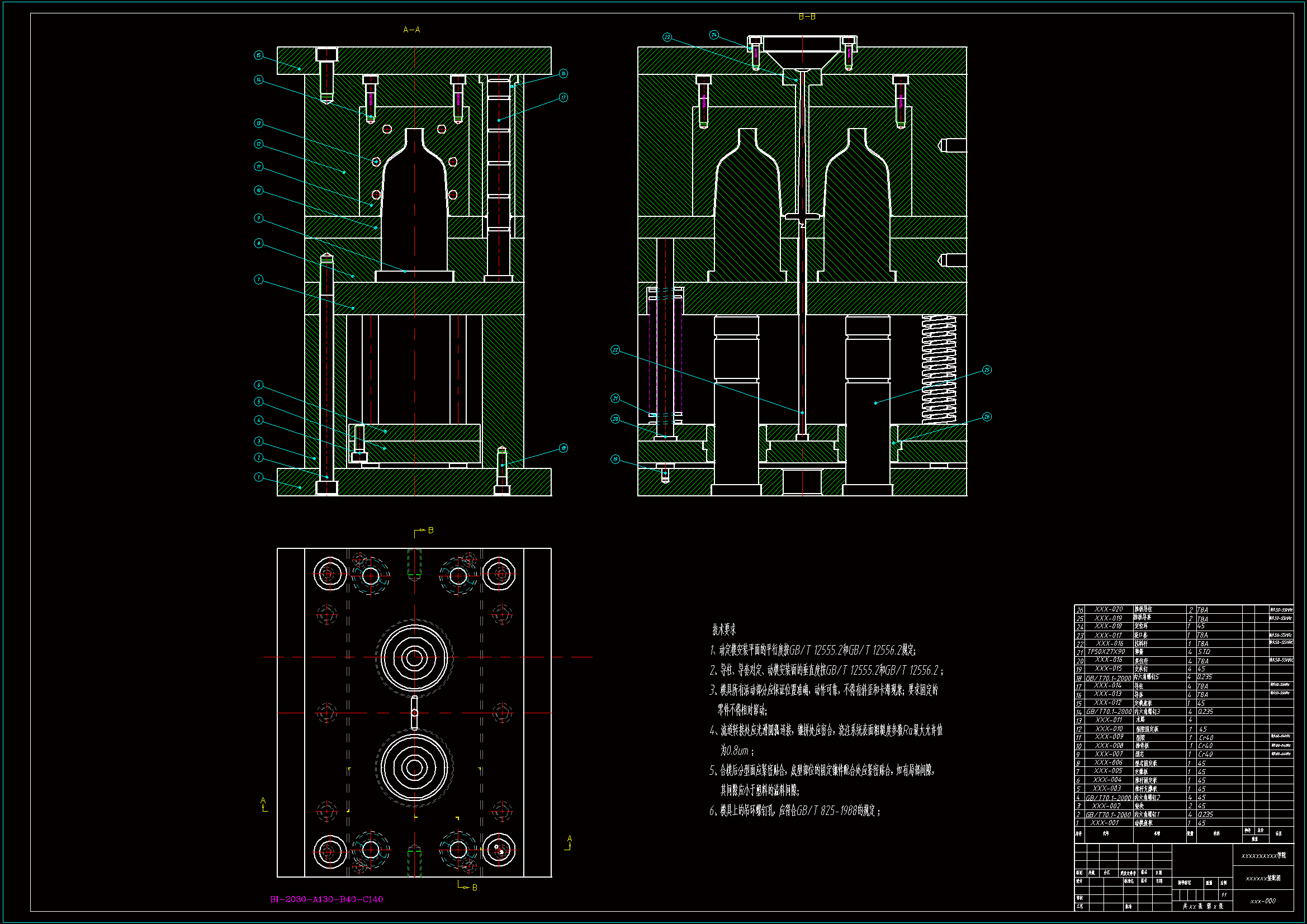
Task: Select balloon 22 pointing to center rod
Action: pos(615,349)
